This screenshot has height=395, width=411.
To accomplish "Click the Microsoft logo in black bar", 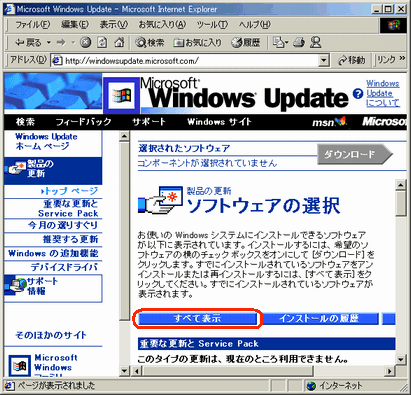I will click(384, 122).
